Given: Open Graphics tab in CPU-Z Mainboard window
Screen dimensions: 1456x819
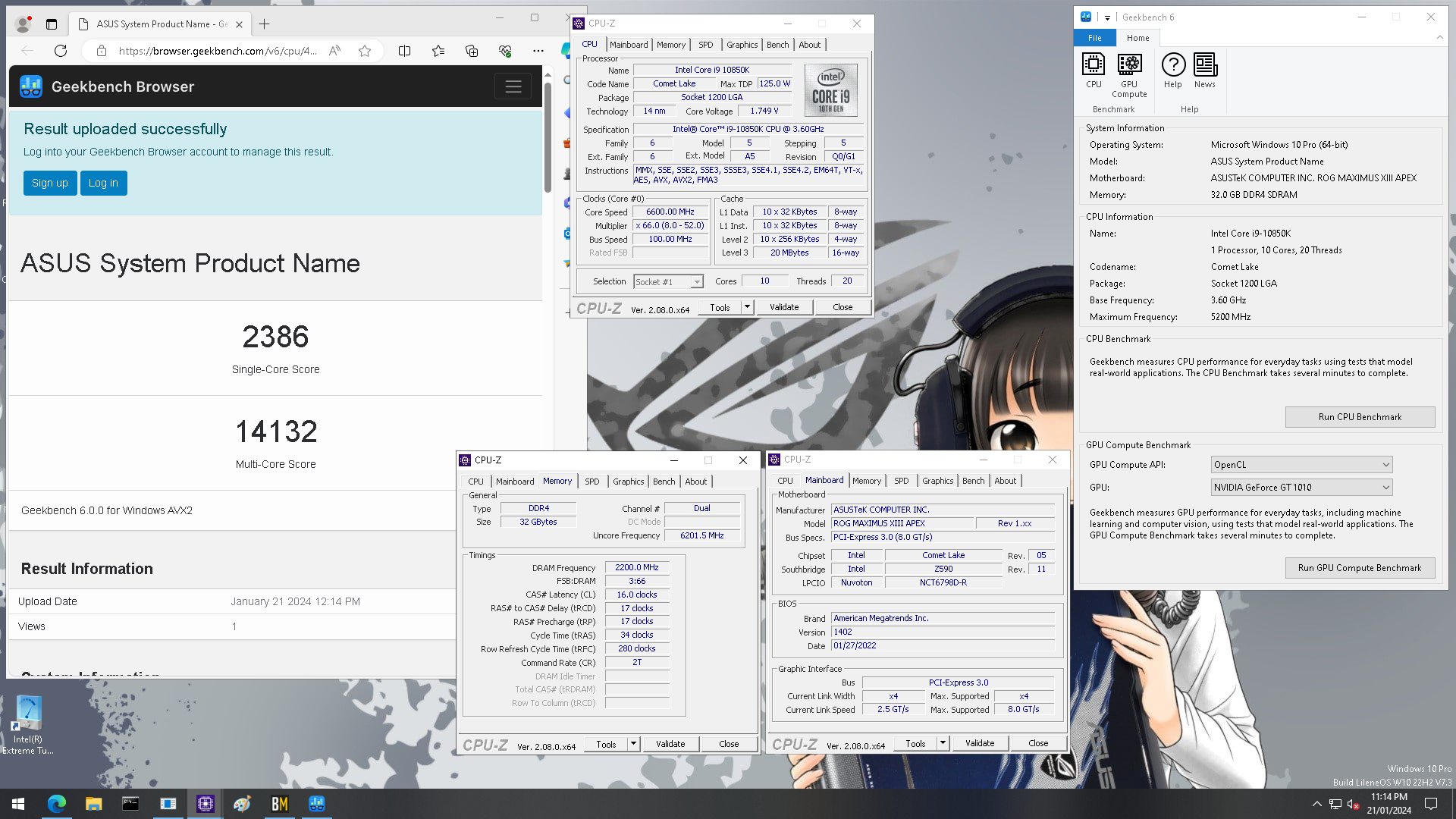Looking at the screenshot, I should (x=938, y=481).
